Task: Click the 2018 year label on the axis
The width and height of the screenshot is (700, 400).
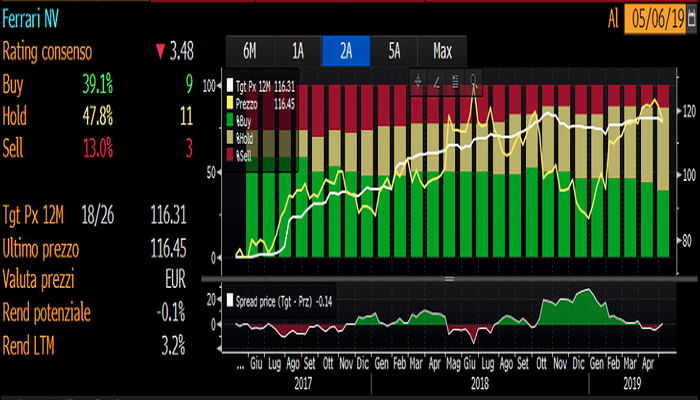Action: point(479,383)
